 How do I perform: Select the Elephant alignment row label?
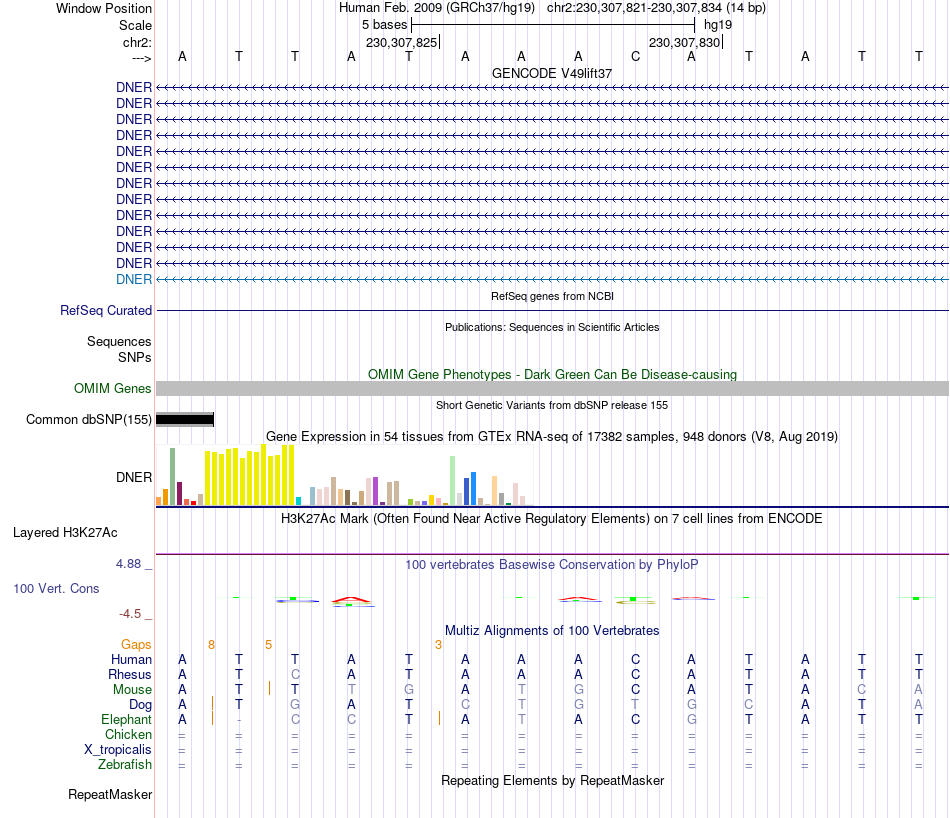point(126,719)
